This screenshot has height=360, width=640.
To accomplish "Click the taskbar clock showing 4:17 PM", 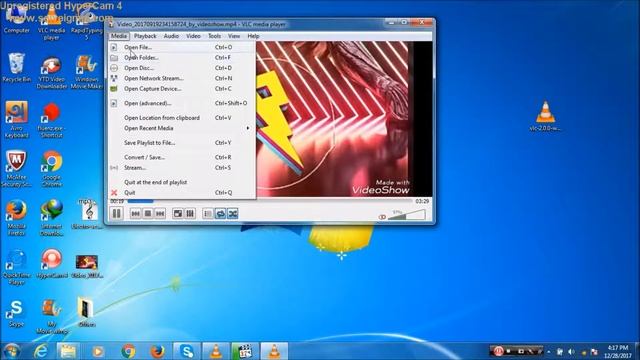I will tap(618, 351).
